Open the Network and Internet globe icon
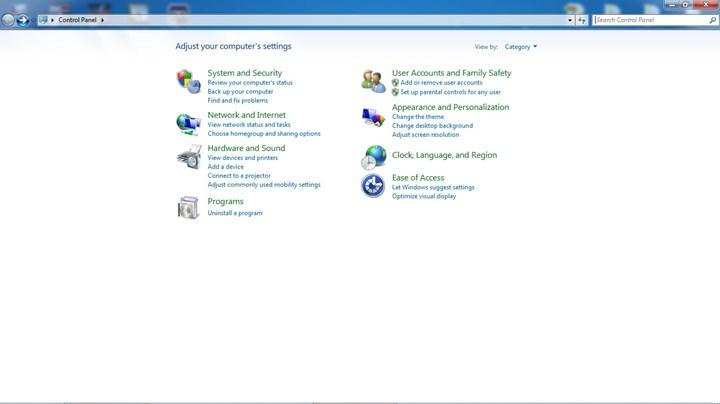 click(188, 124)
